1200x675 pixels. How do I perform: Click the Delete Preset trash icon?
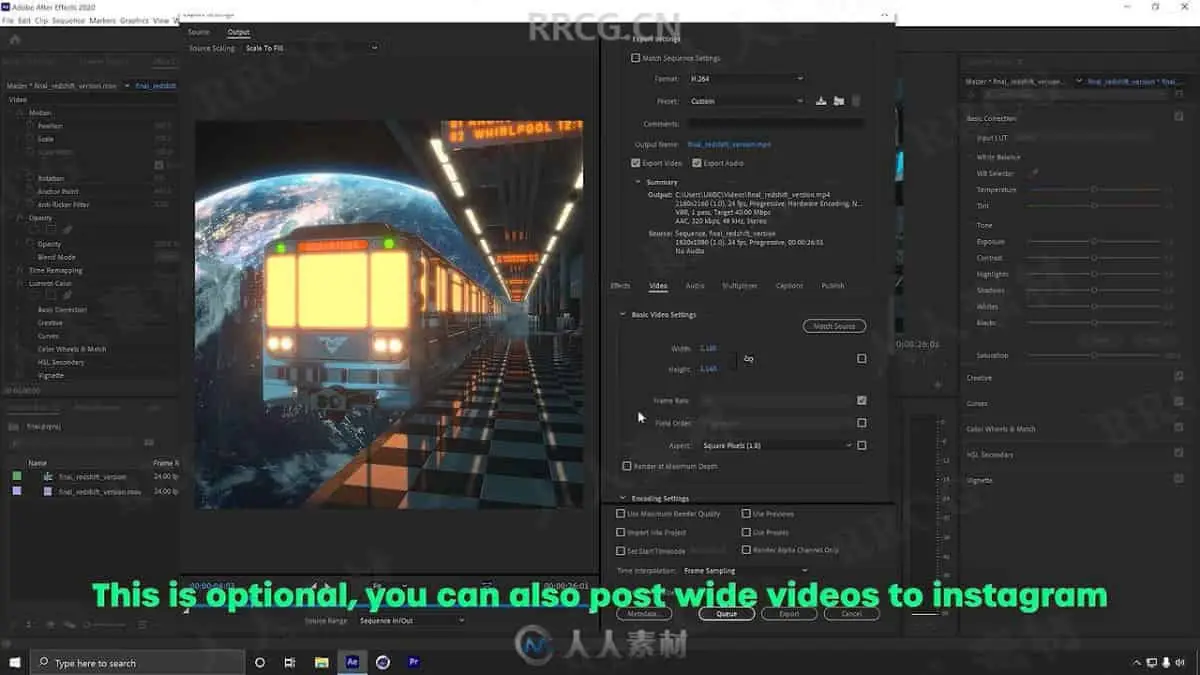856,101
